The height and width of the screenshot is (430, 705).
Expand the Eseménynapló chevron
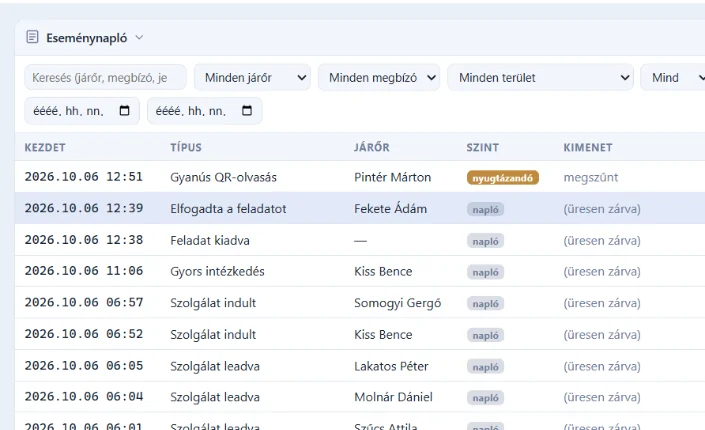[x=139, y=37]
